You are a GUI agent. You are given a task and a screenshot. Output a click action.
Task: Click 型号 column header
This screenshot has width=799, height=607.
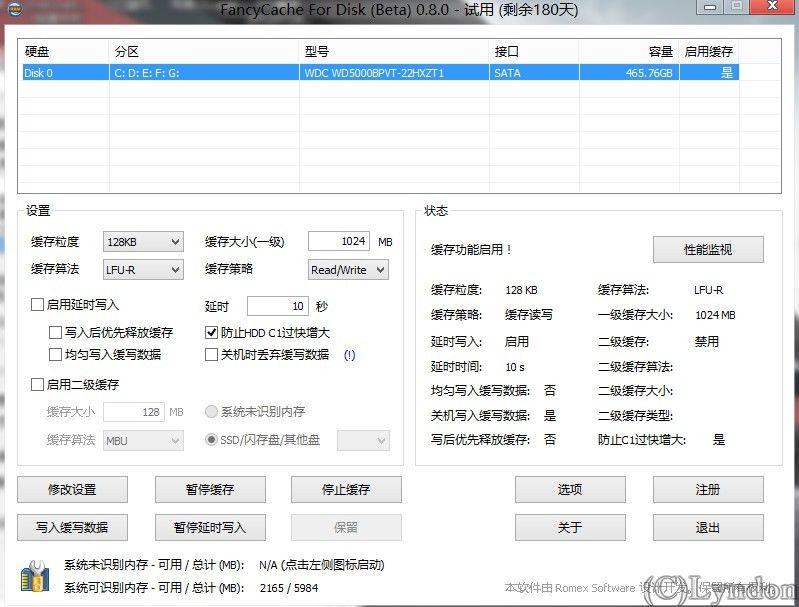click(394, 51)
